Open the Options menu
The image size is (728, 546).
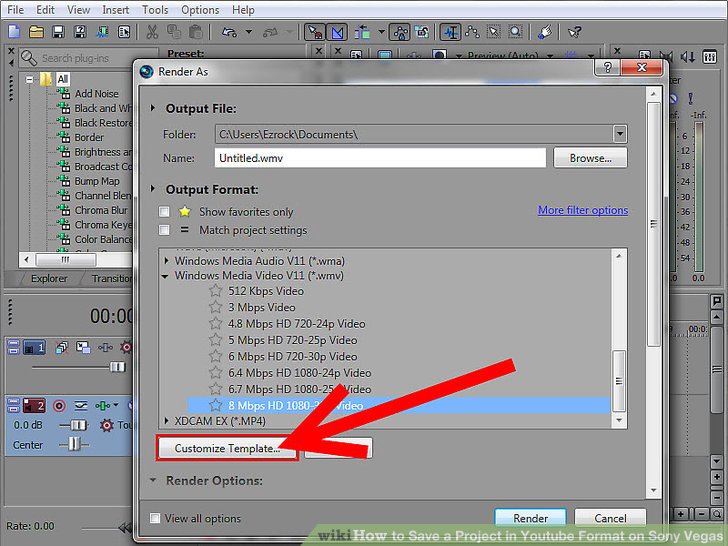200,10
